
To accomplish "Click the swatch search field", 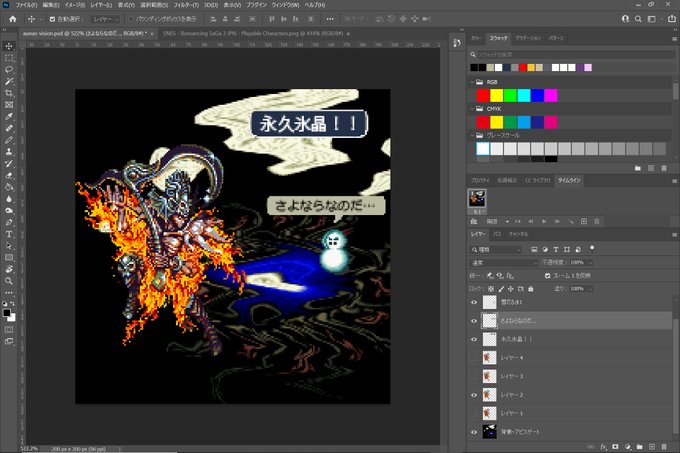I will (575, 55).
